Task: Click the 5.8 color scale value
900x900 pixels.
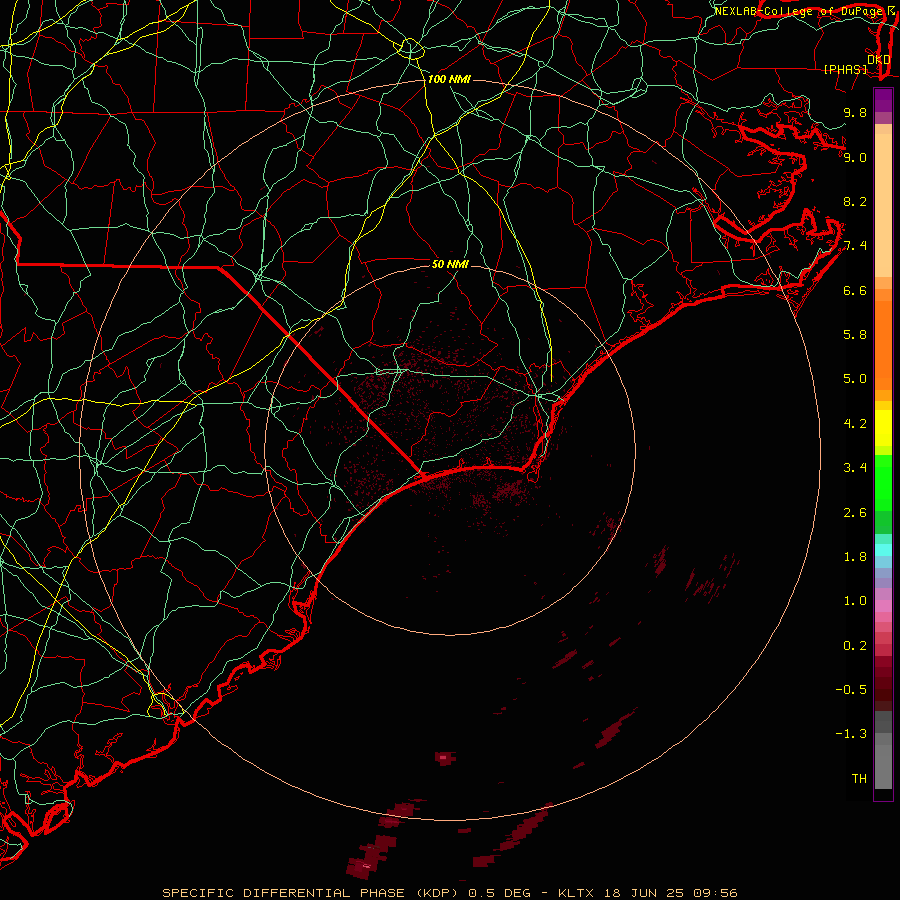Action: [x=855, y=335]
